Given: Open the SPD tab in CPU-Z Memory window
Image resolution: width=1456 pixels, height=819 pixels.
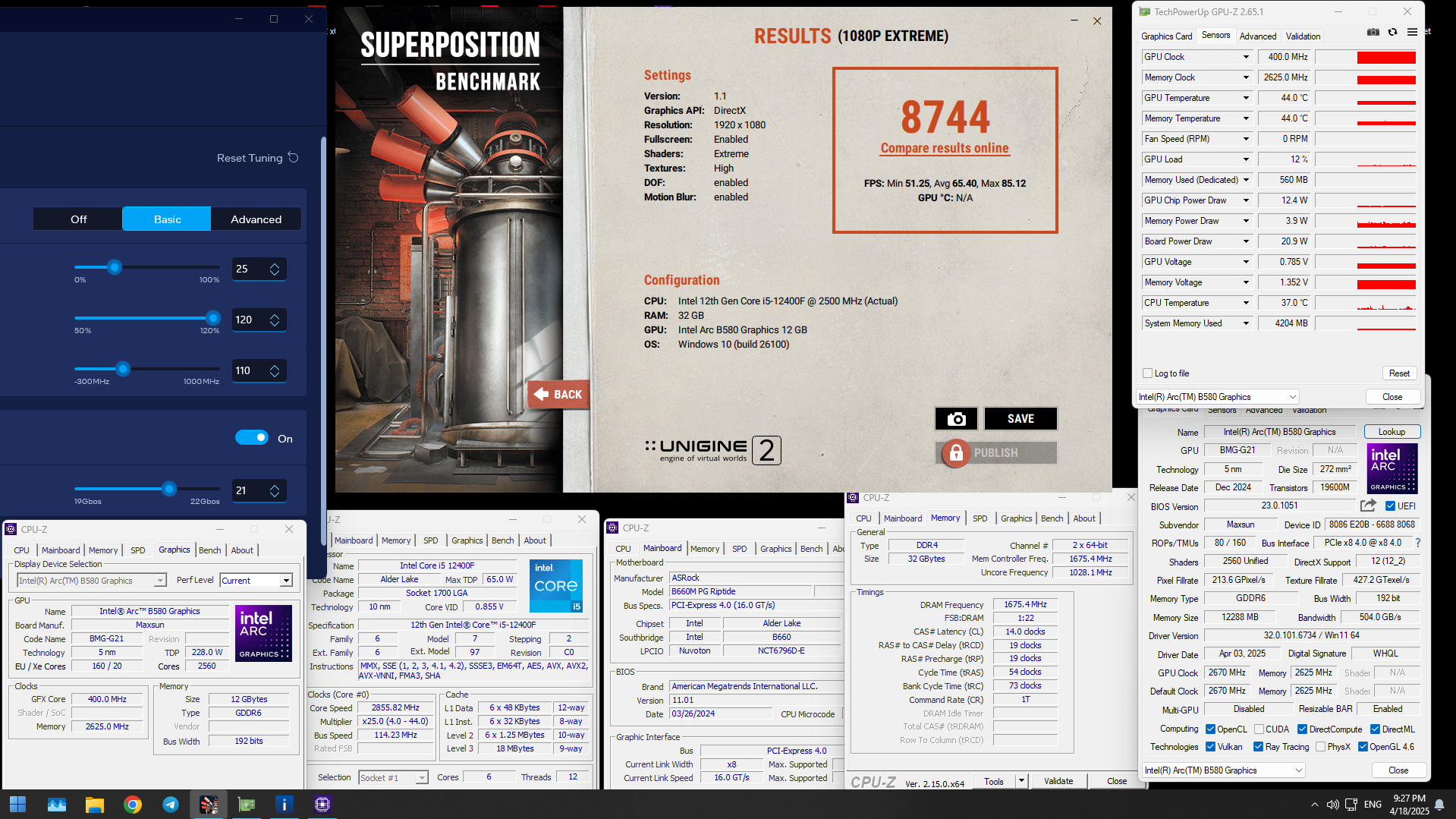Looking at the screenshot, I should 980,518.
